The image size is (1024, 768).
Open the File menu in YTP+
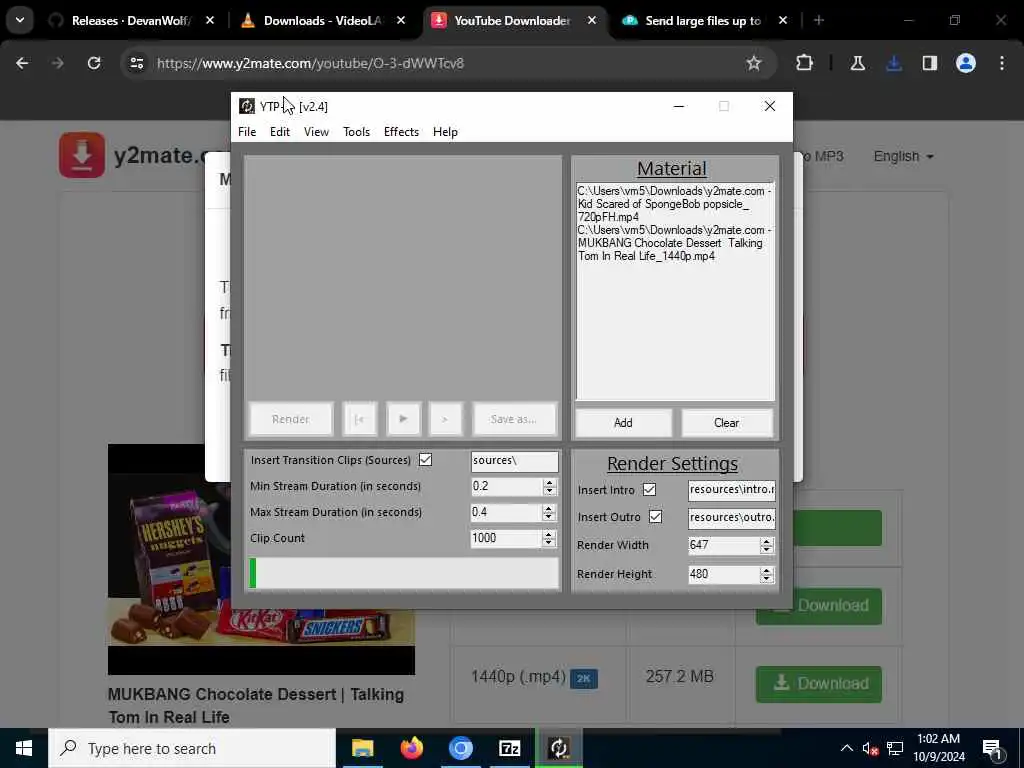click(247, 132)
